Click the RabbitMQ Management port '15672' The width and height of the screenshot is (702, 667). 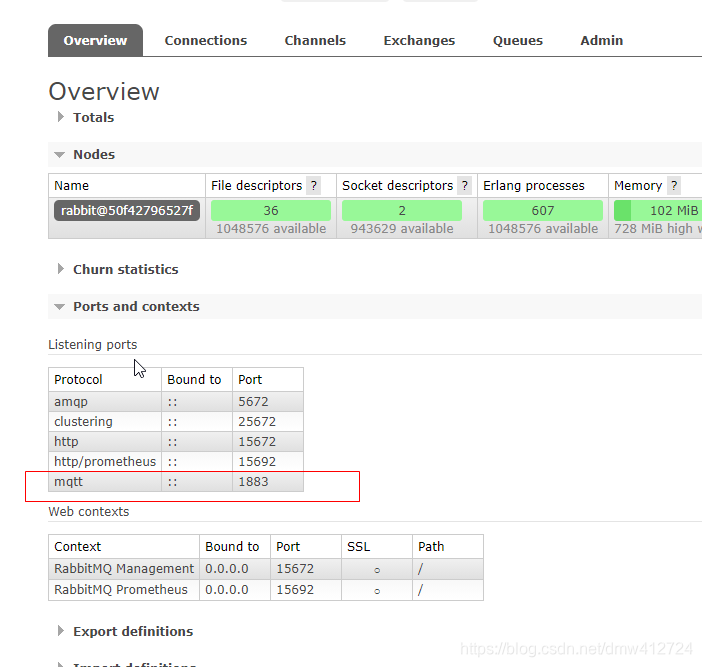point(295,569)
